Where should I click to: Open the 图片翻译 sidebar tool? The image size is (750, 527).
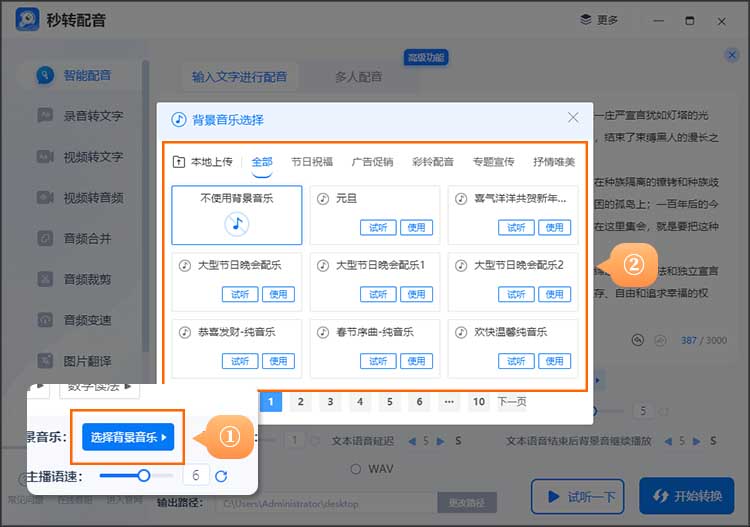point(74,361)
